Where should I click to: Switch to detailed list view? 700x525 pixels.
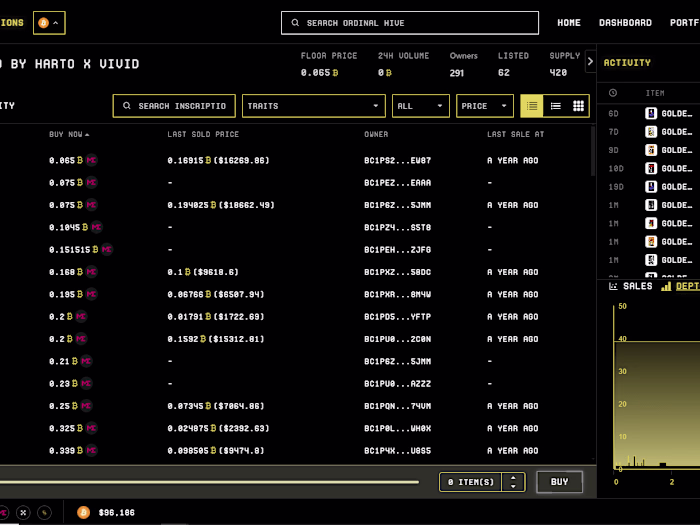point(532,106)
